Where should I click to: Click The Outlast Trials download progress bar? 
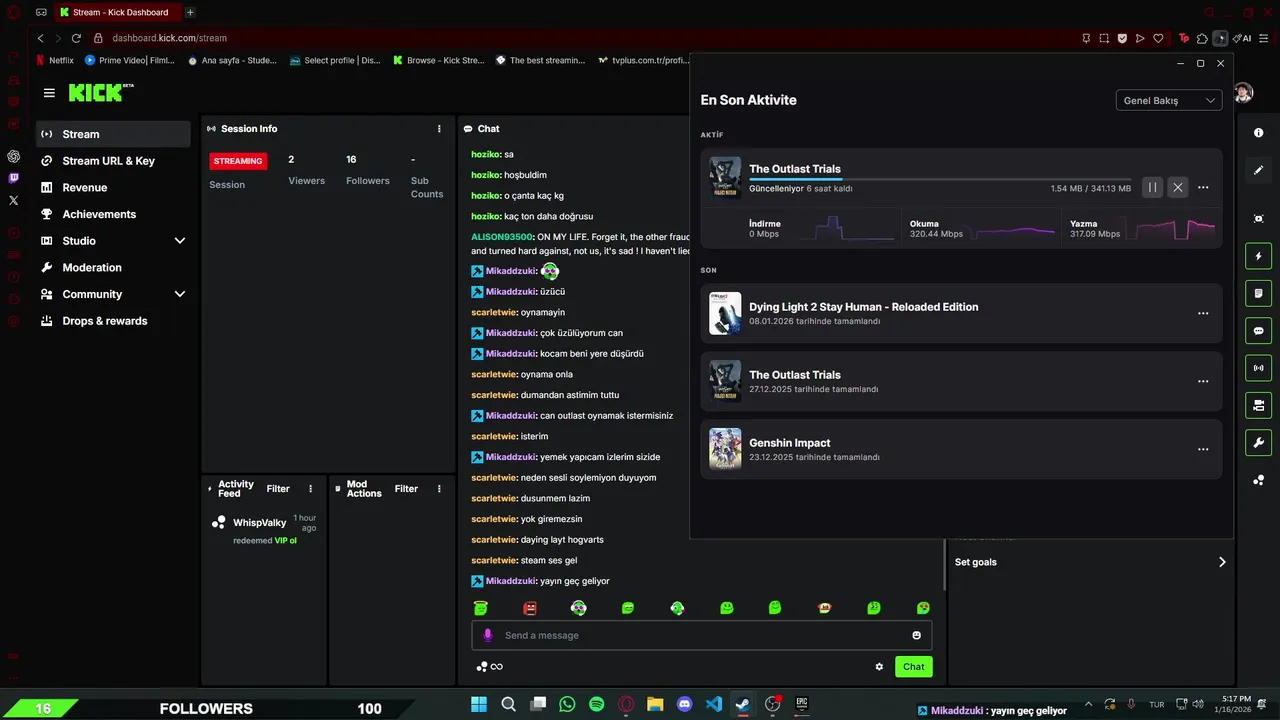coord(940,179)
